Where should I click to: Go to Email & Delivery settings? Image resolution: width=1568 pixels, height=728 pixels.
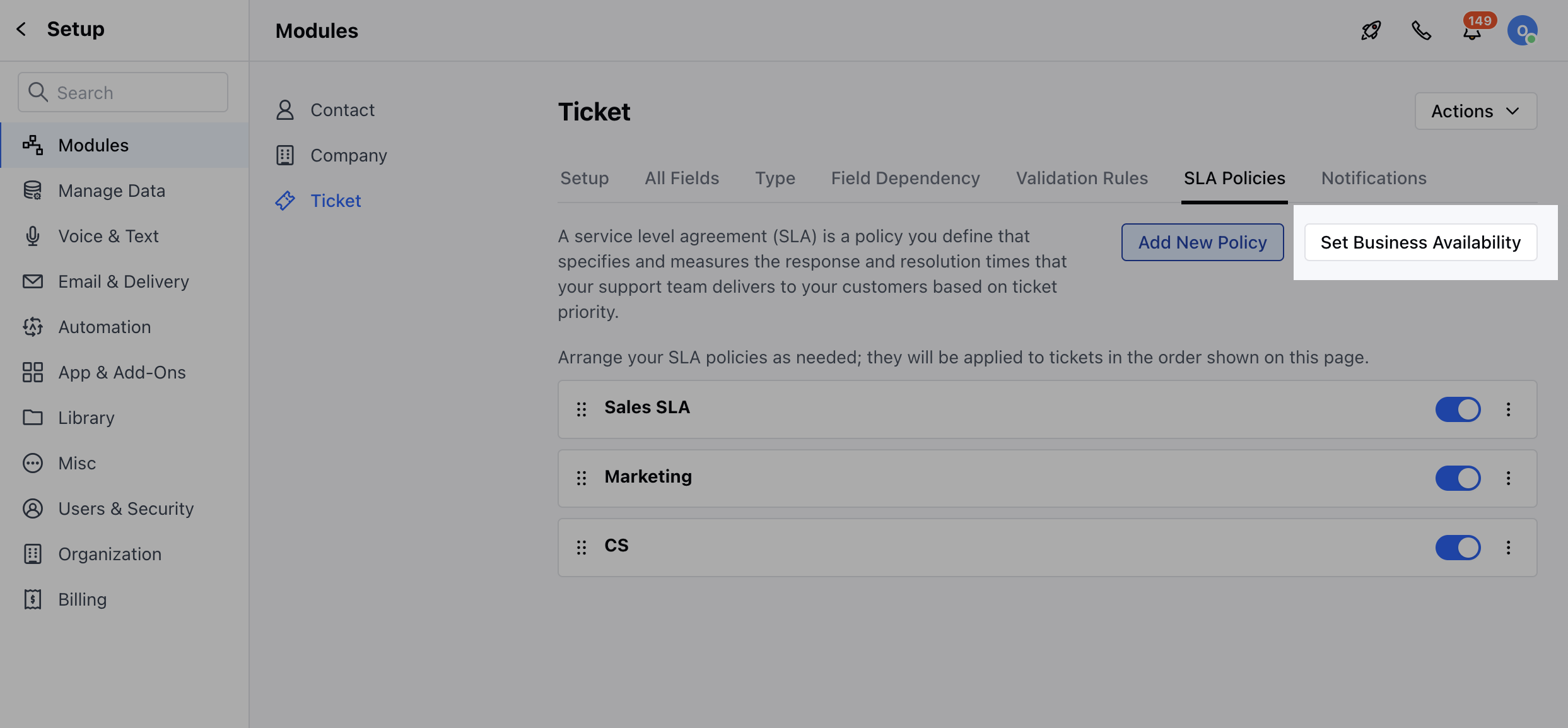(x=123, y=281)
